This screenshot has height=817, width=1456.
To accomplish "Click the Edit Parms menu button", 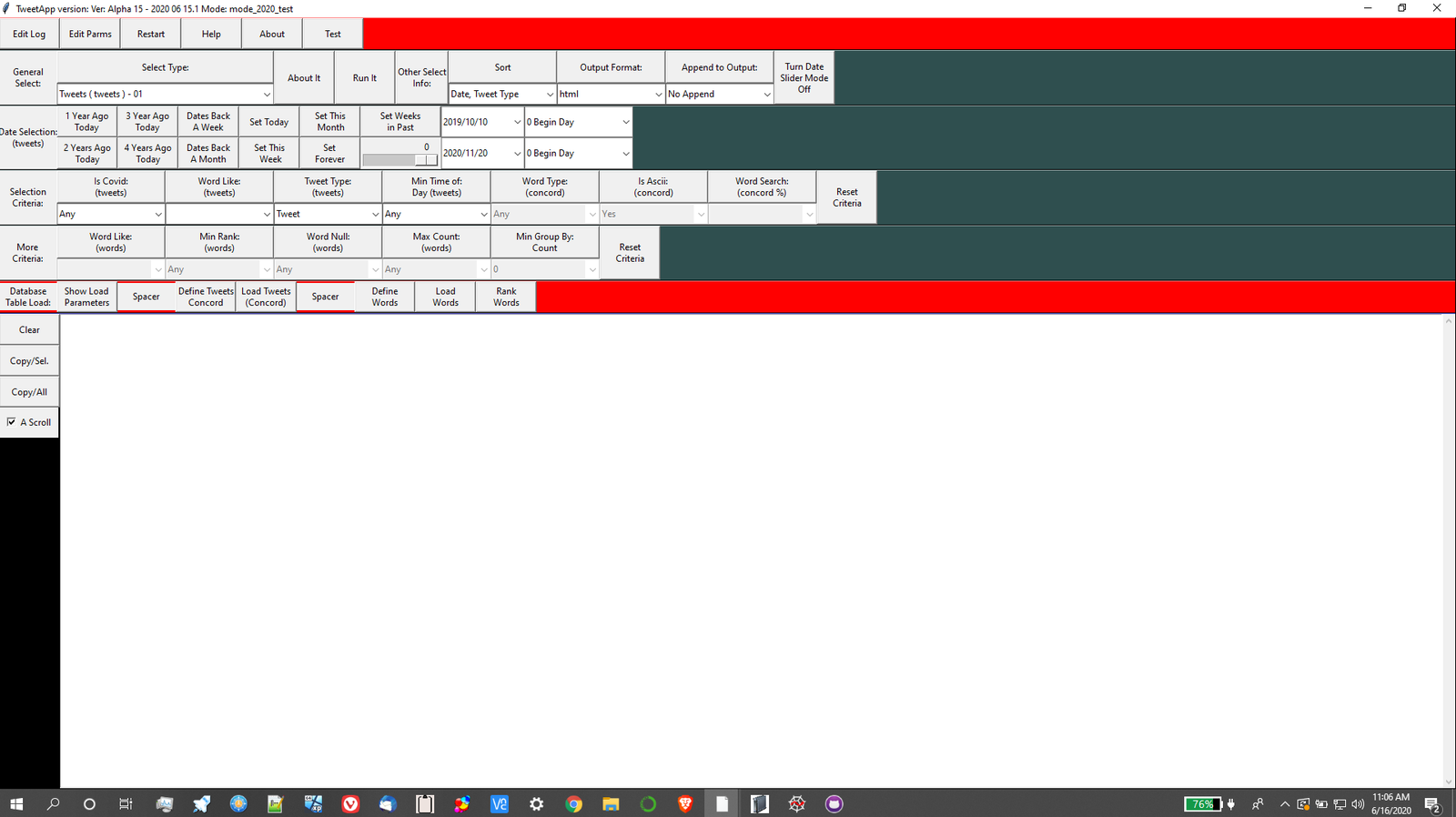I will point(90,35).
